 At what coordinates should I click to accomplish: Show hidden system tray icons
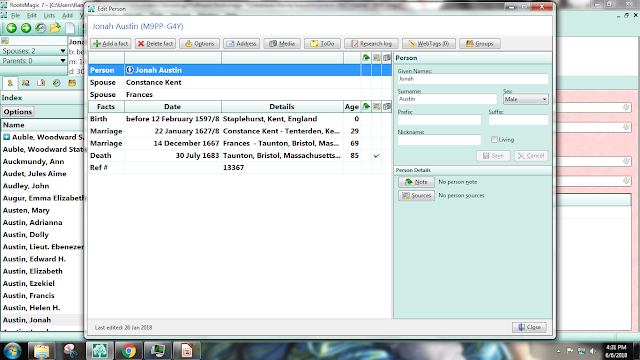pyautogui.click(x=558, y=351)
